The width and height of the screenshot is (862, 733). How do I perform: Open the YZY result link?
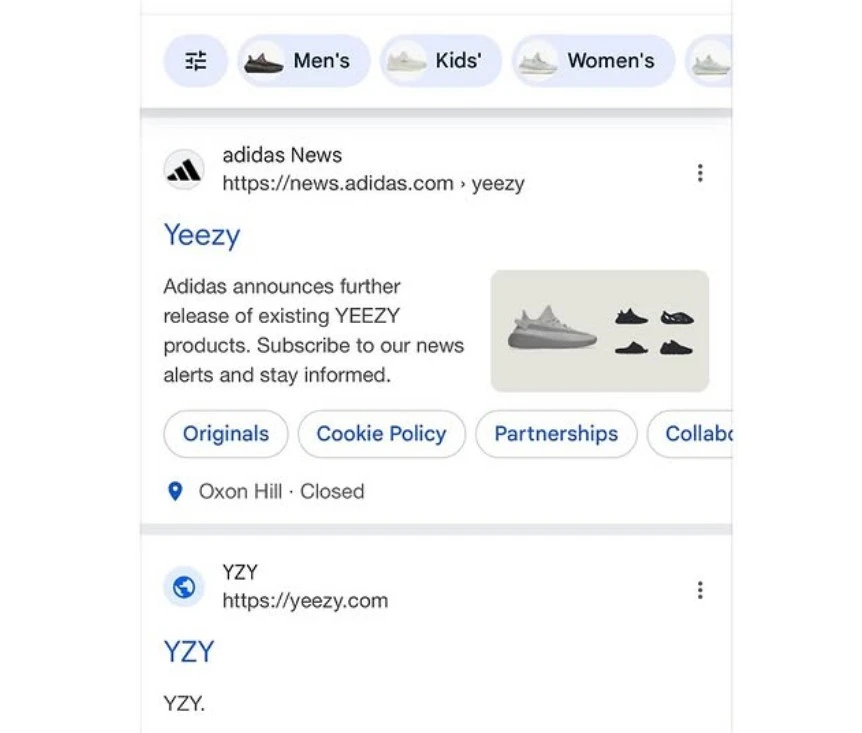coord(188,651)
